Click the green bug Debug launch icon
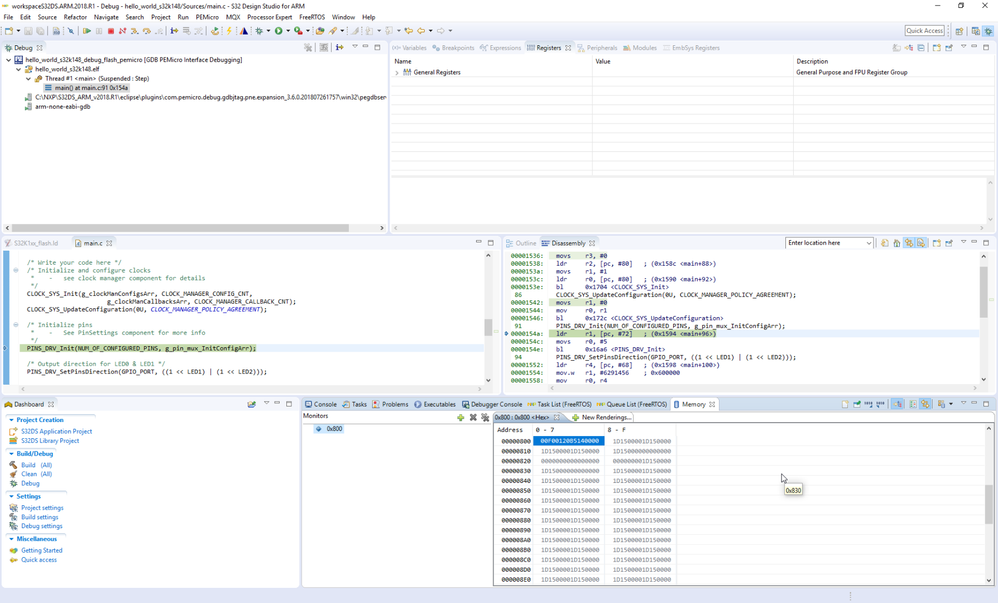Image resolution: width=998 pixels, height=603 pixels. [259, 31]
